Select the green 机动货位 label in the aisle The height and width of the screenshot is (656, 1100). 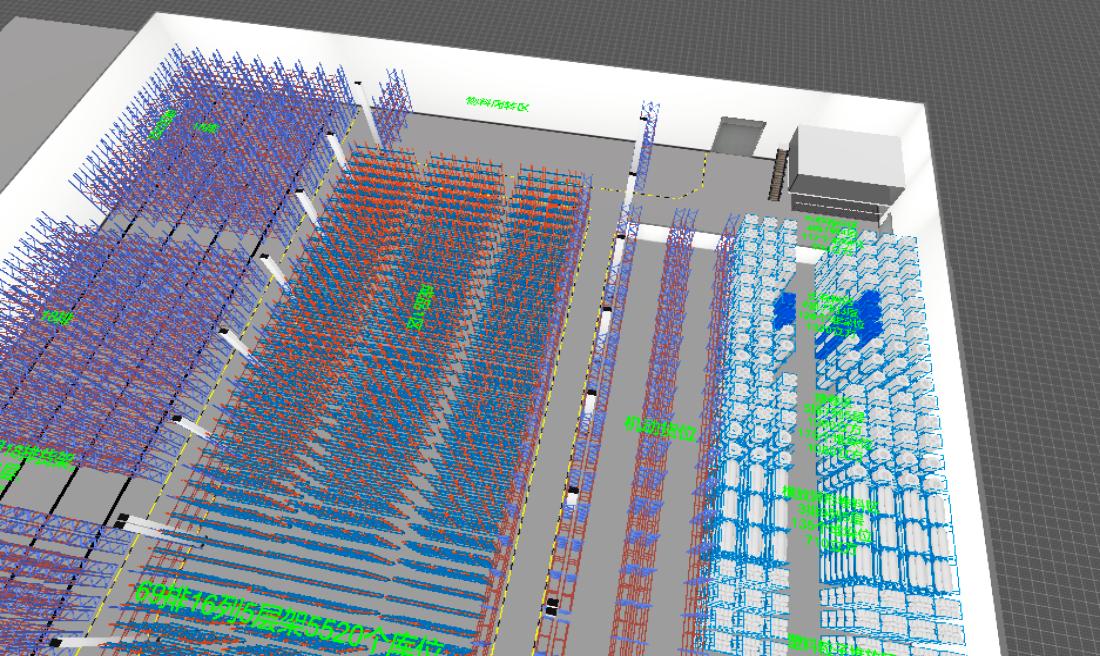point(660,429)
